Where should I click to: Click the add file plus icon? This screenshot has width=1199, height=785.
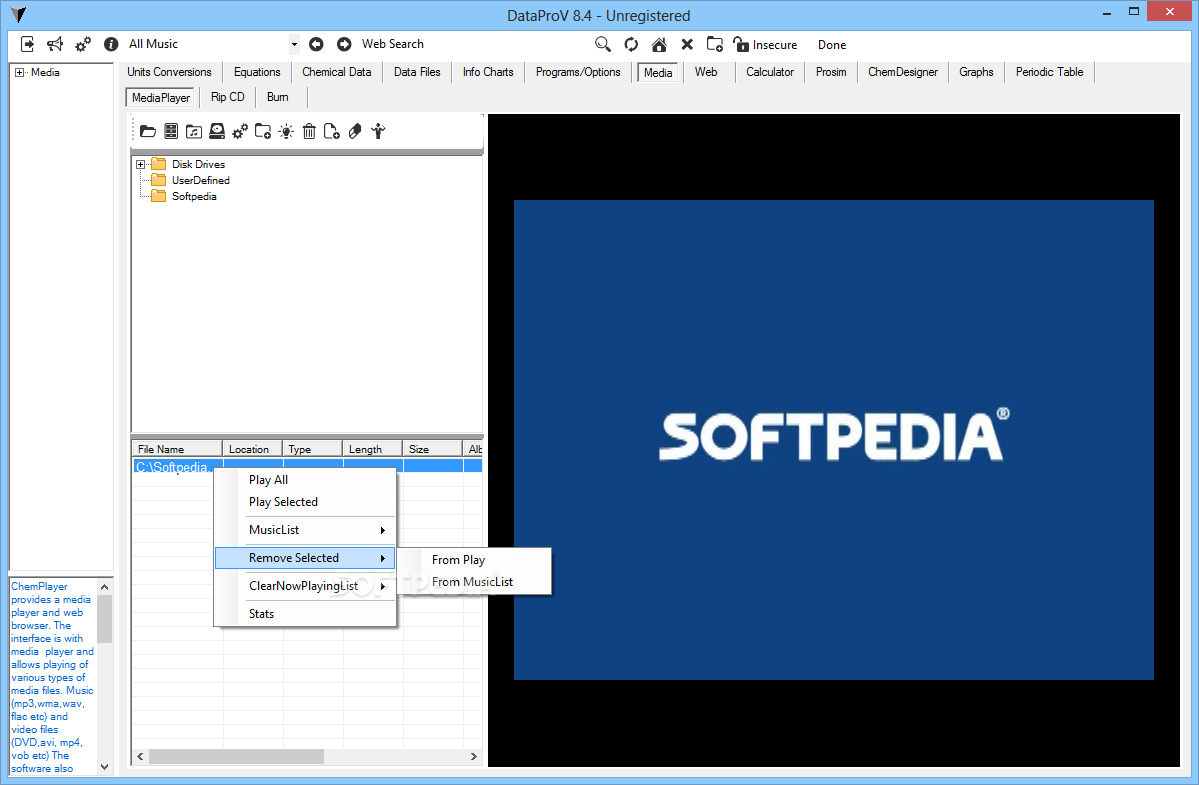(332, 131)
